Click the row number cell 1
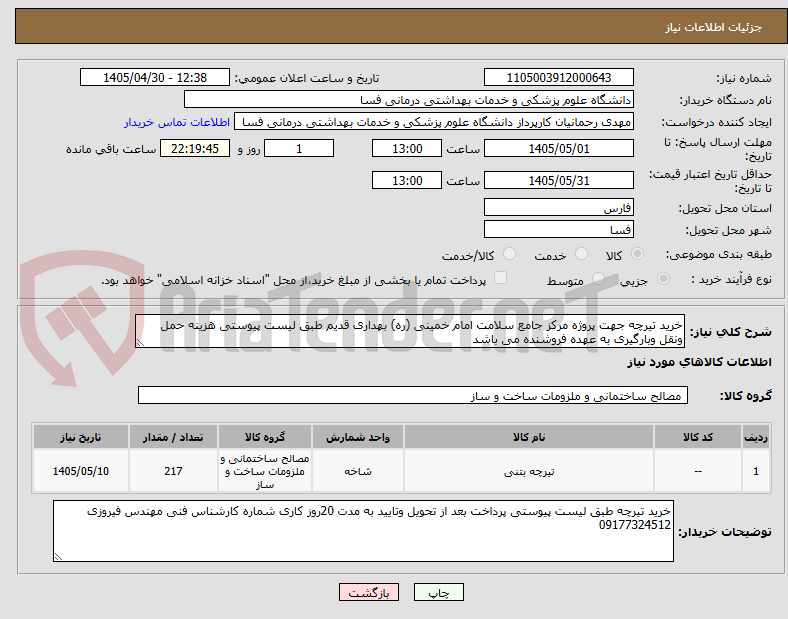The height and width of the screenshot is (619, 788). pyautogui.click(x=755, y=471)
